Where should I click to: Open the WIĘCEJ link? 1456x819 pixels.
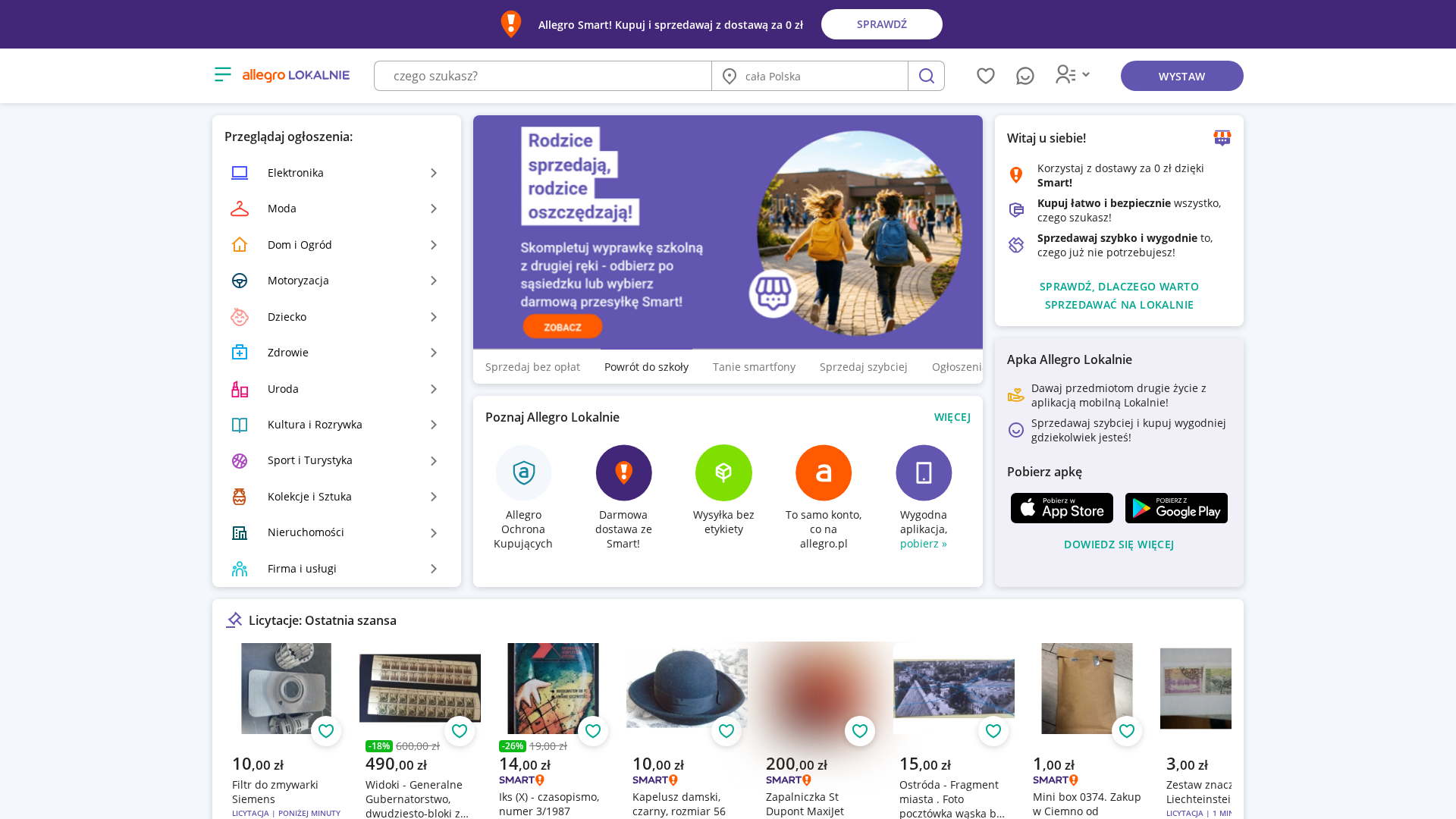point(952,417)
